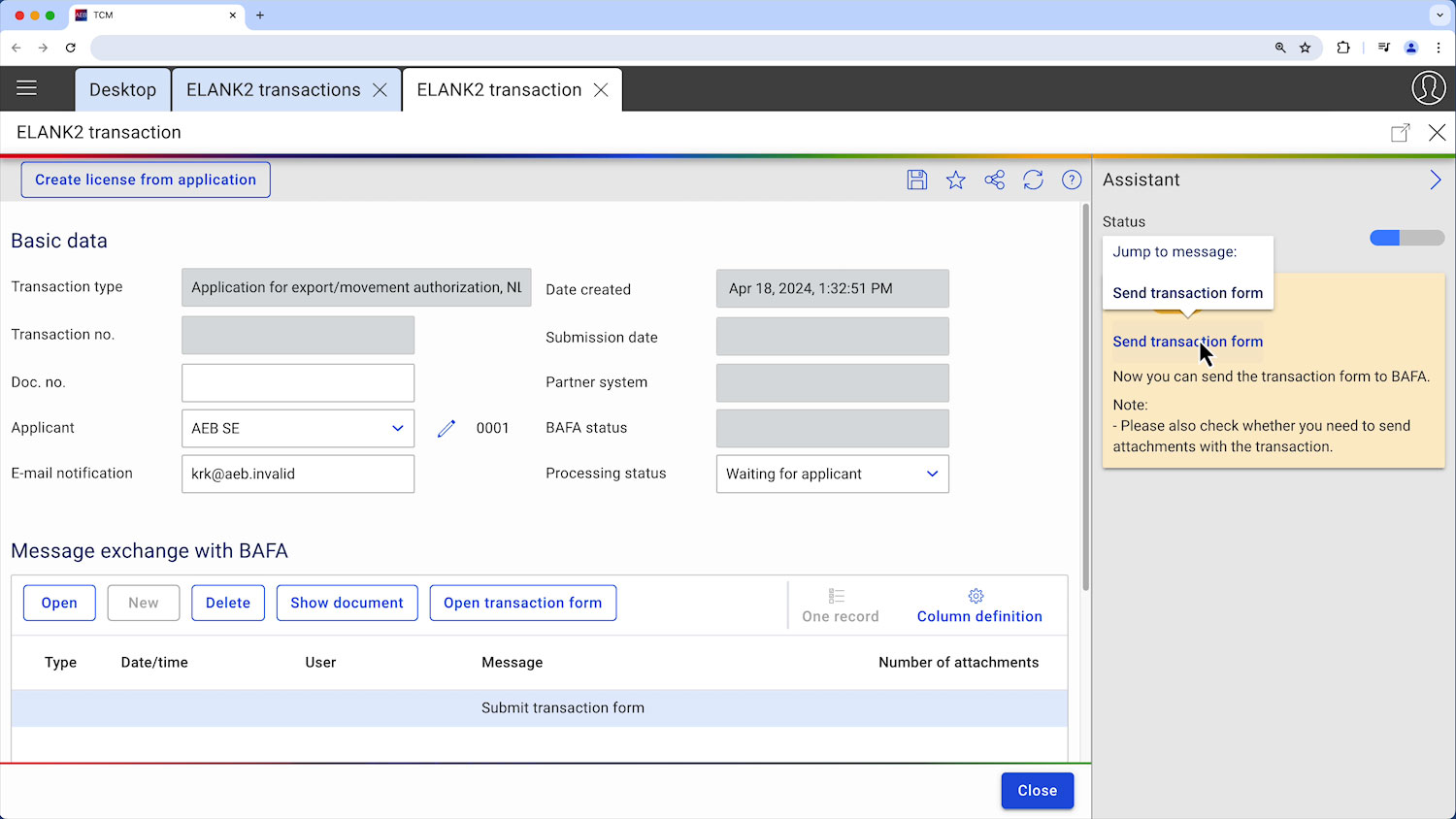
Task: Expand the Processing status dropdown
Action: [x=931, y=474]
